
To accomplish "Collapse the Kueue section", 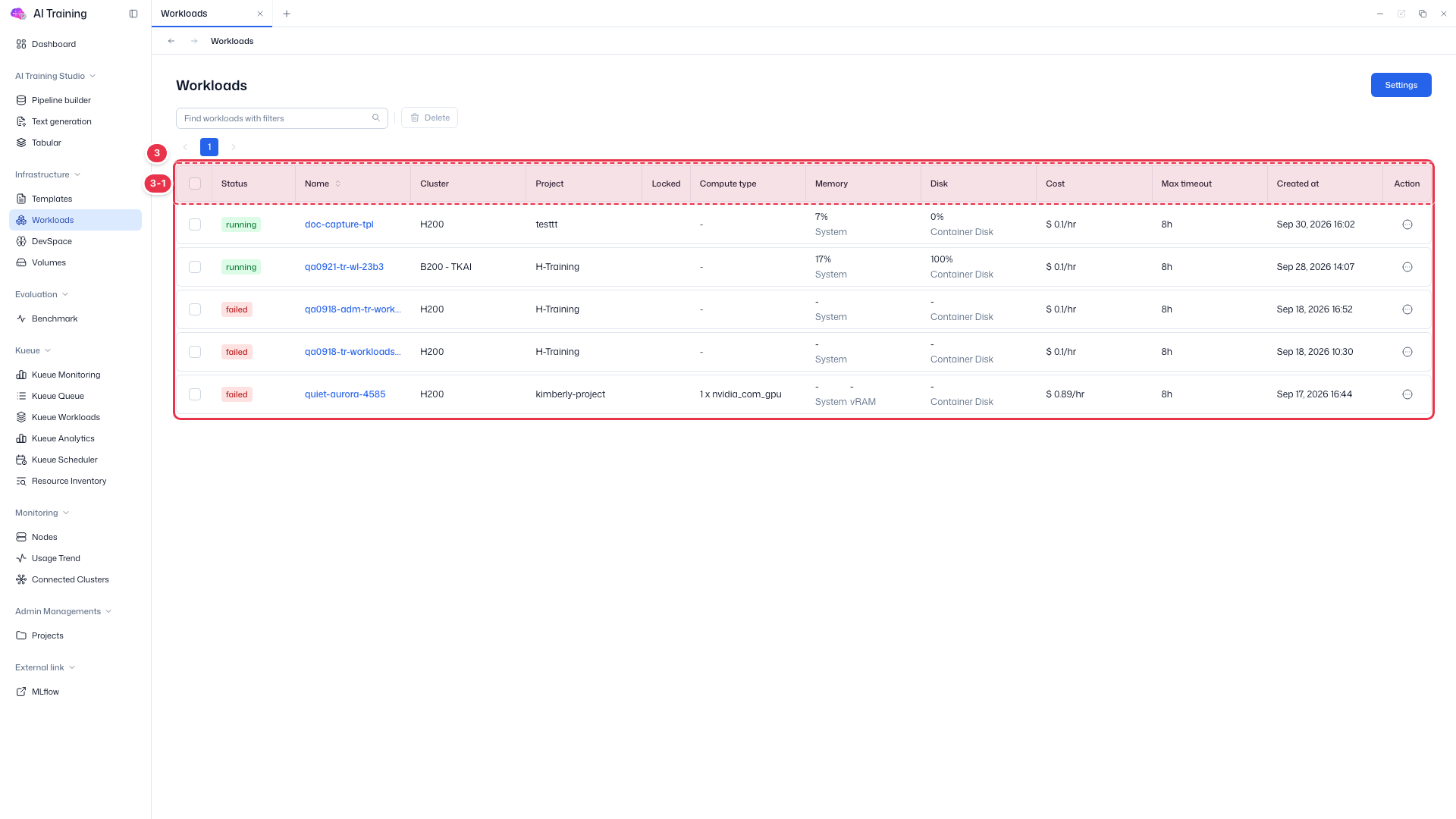I will pyautogui.click(x=33, y=350).
